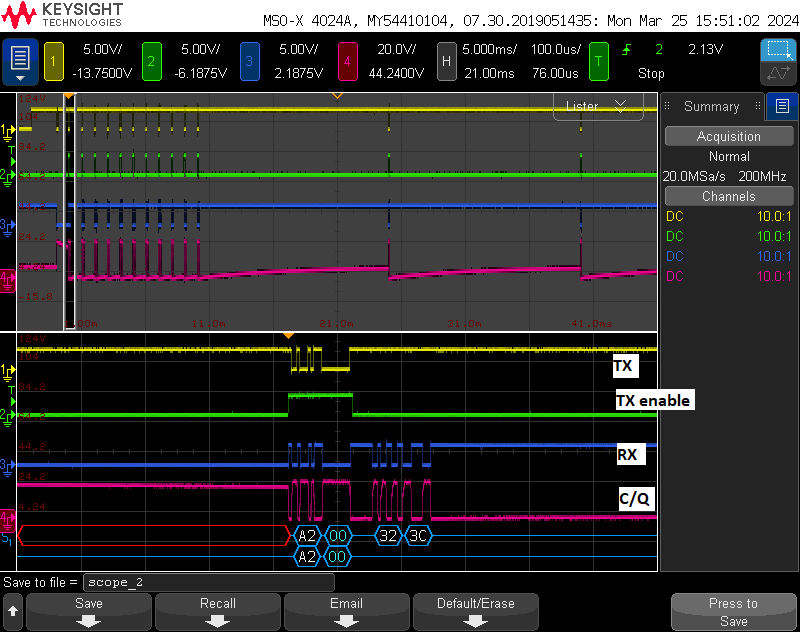Viewport: 800px width, 632px height.
Task: Click the 20.0MSa/s sample rate
Action: [694, 176]
